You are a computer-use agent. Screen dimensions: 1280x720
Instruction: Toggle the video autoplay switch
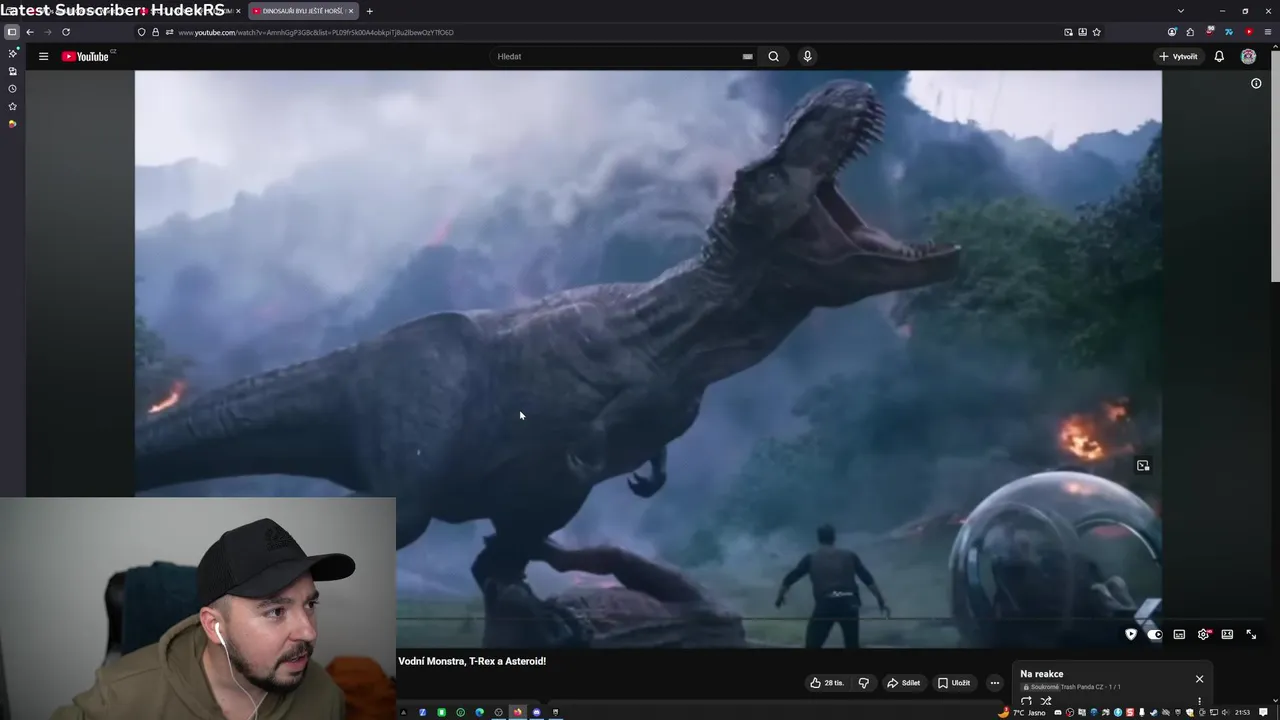[1155, 634]
